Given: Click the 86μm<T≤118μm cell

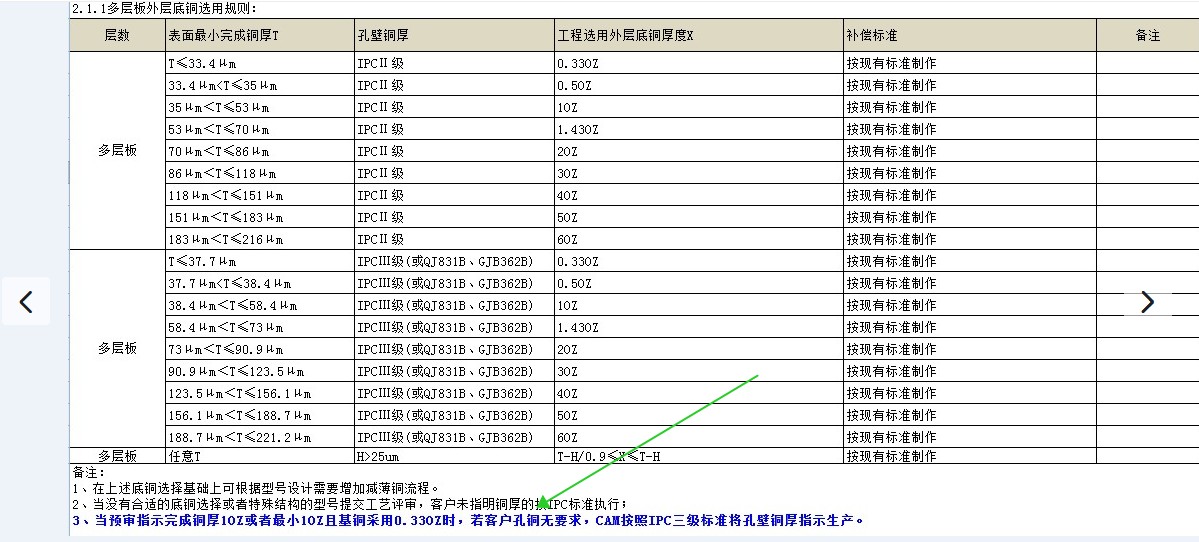Looking at the screenshot, I should [260, 174].
